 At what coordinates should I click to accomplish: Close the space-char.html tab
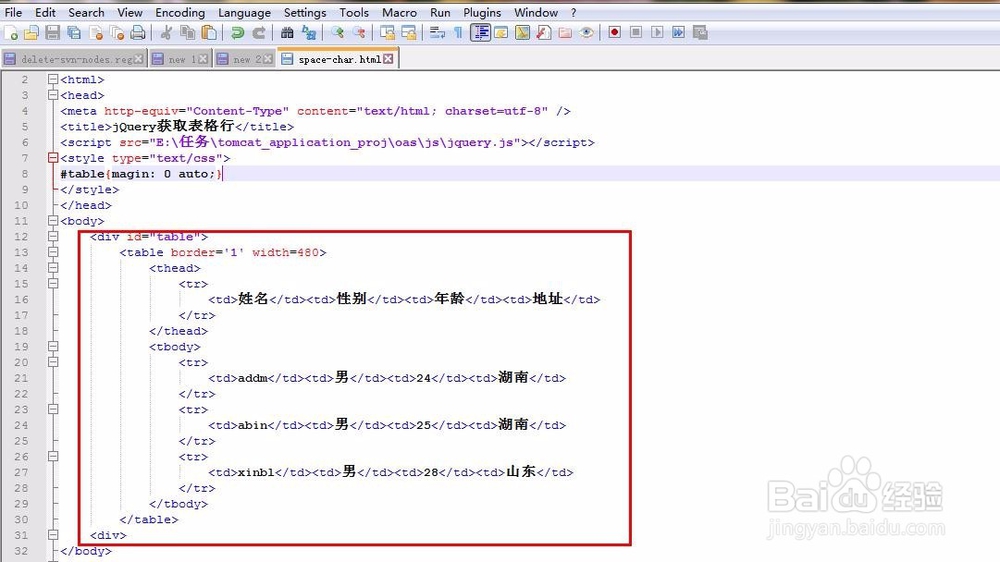coord(388,59)
